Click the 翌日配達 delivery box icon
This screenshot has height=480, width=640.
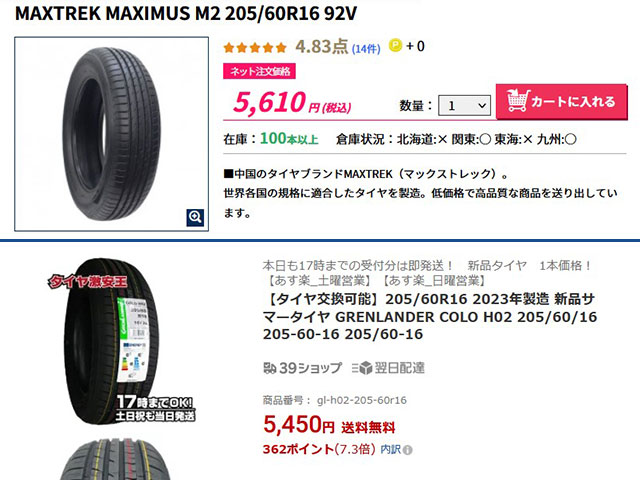(x=362, y=368)
